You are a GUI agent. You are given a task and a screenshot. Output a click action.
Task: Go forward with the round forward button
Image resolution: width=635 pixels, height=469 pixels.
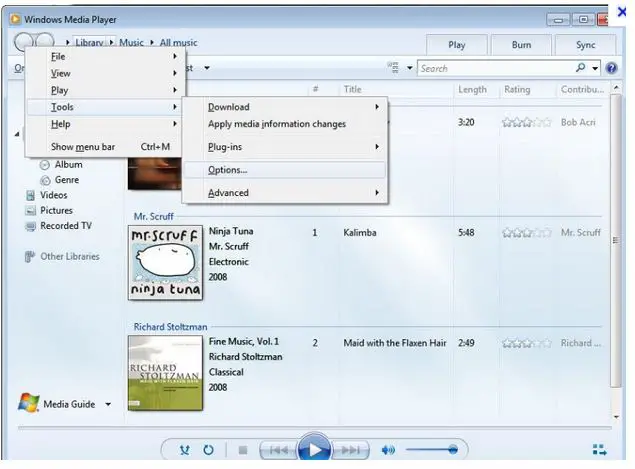click(x=45, y=41)
